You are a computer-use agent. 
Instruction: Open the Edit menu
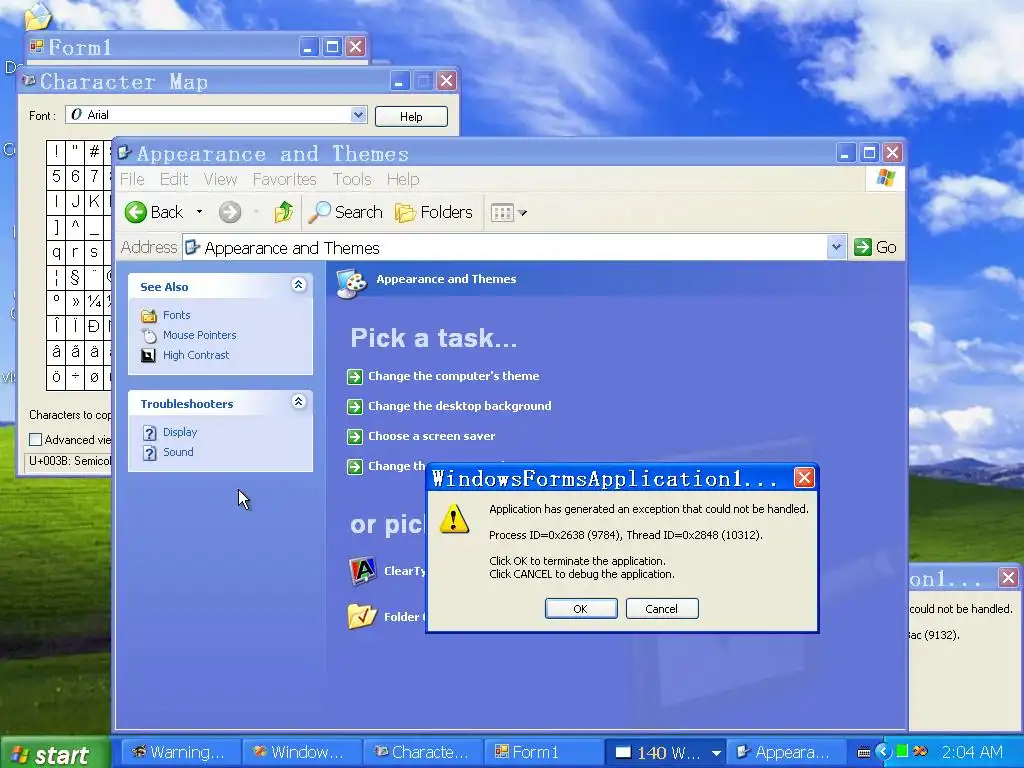[x=174, y=180]
